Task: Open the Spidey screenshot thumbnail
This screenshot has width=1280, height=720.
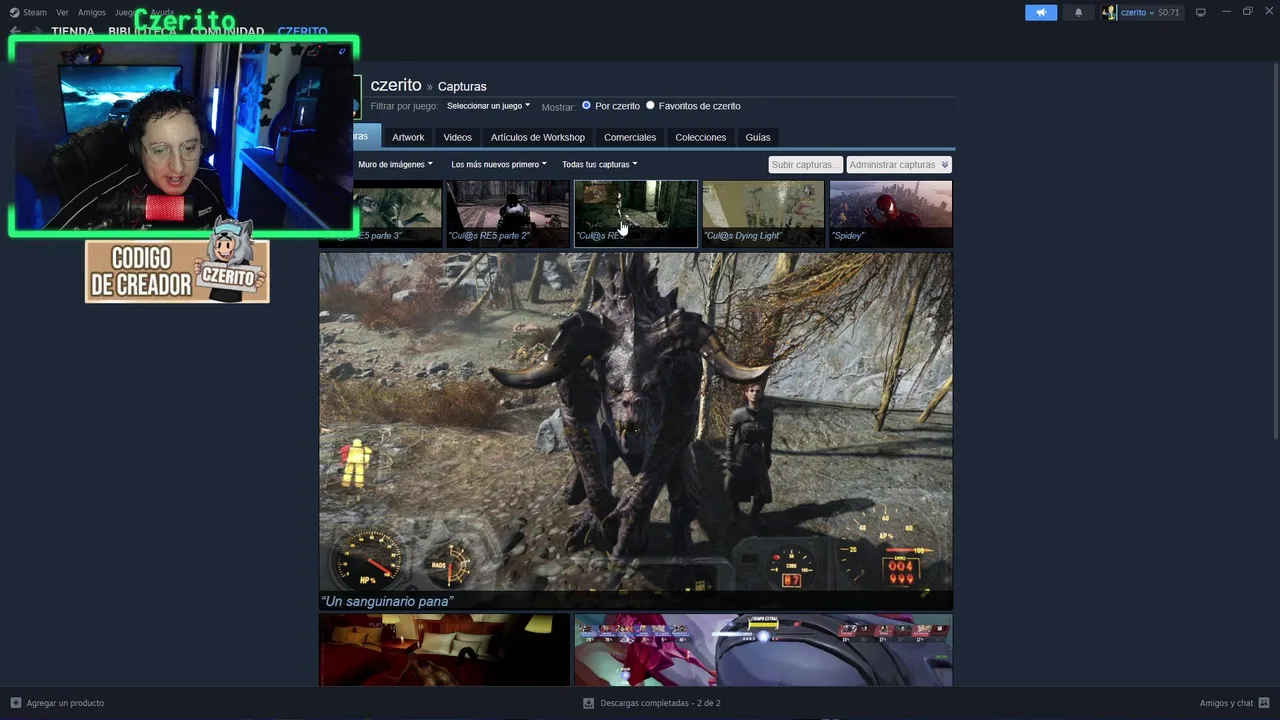Action: click(891, 213)
